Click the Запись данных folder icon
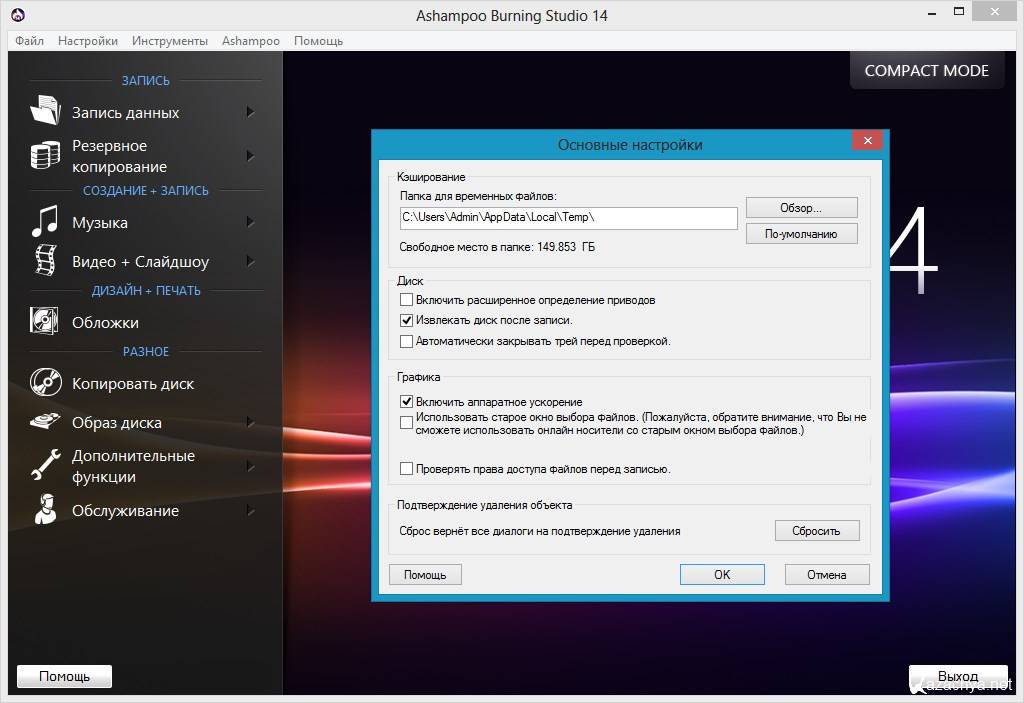The image size is (1024, 703). 45,111
